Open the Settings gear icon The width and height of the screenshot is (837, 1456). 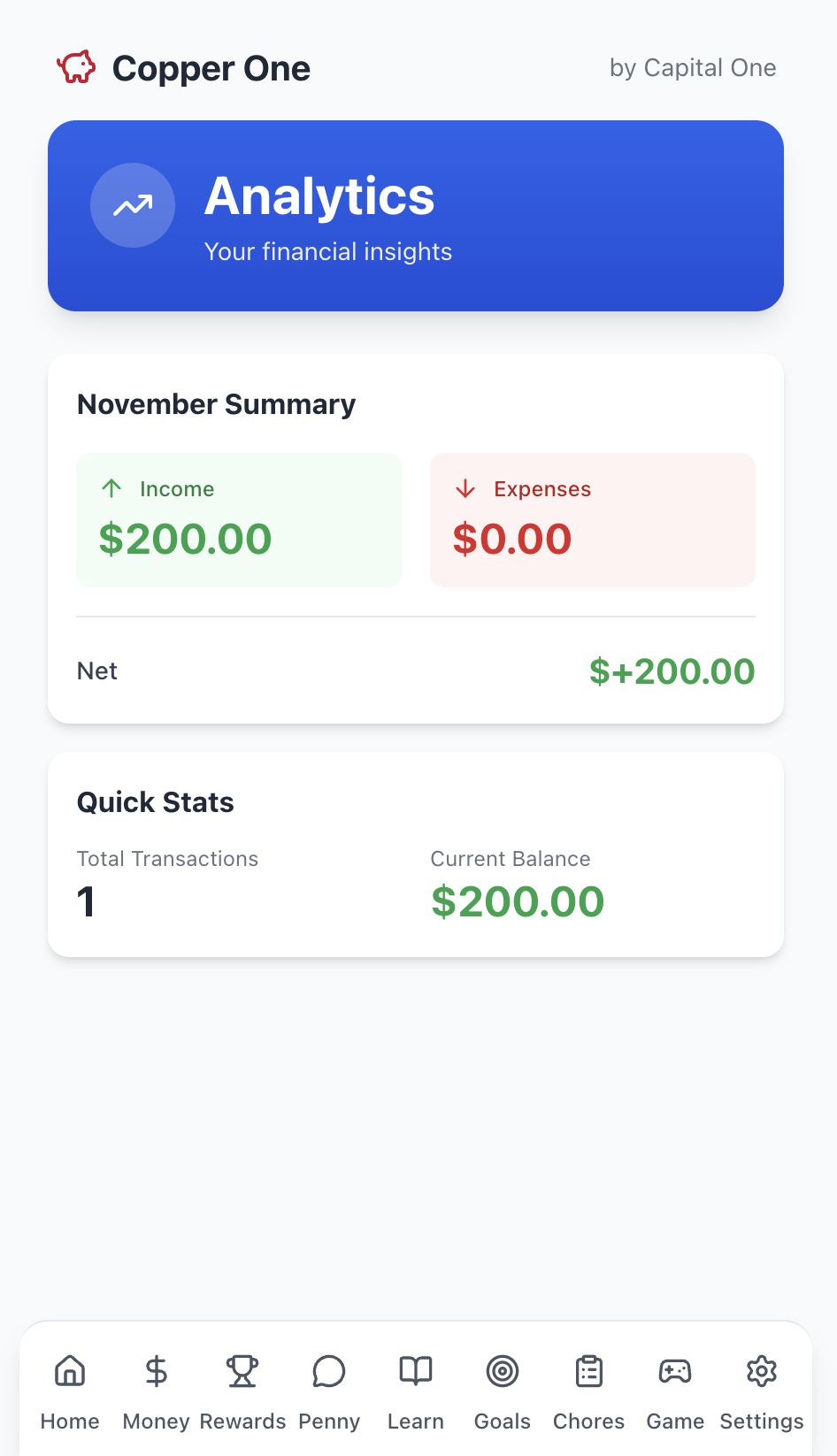pos(761,1371)
